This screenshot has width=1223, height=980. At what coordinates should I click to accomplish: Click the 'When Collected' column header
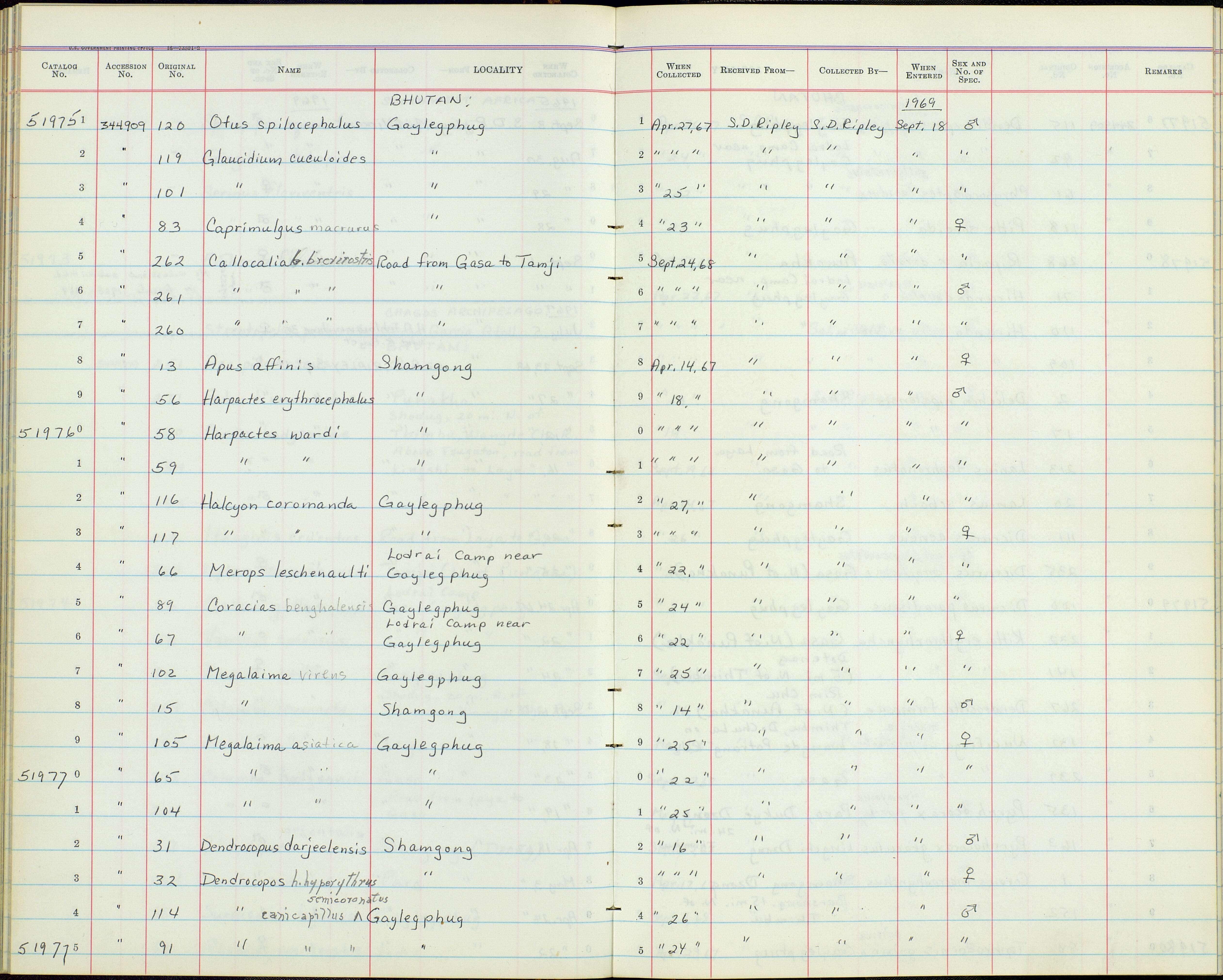pos(679,70)
